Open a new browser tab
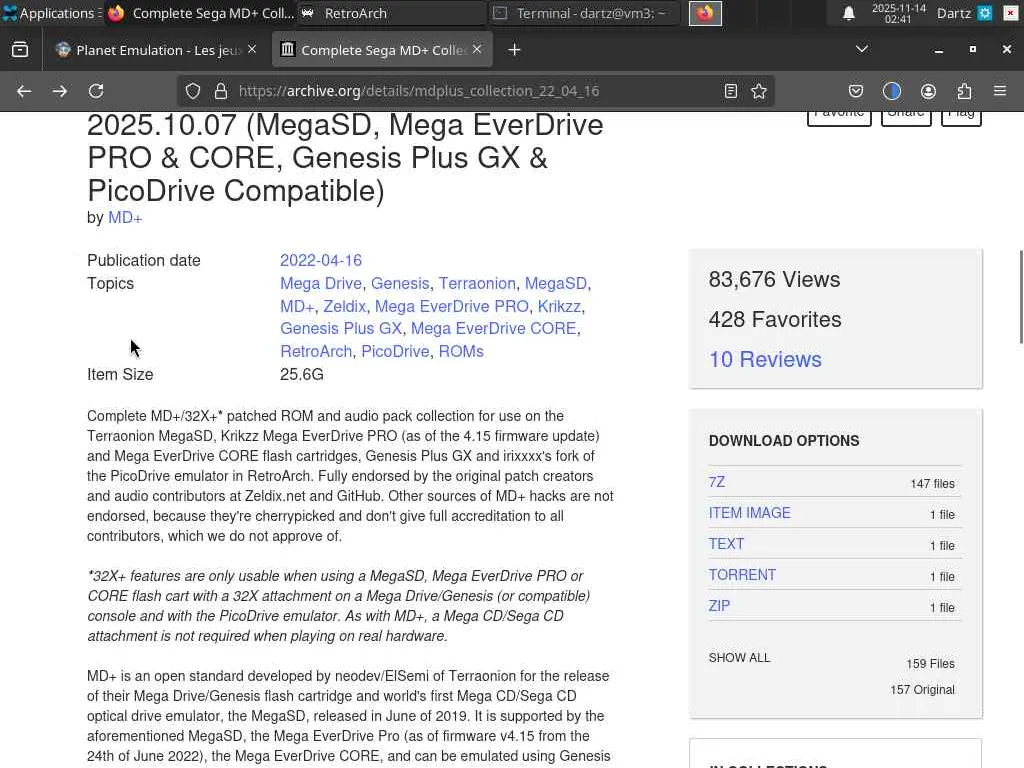This screenshot has width=1024, height=768. click(x=515, y=50)
